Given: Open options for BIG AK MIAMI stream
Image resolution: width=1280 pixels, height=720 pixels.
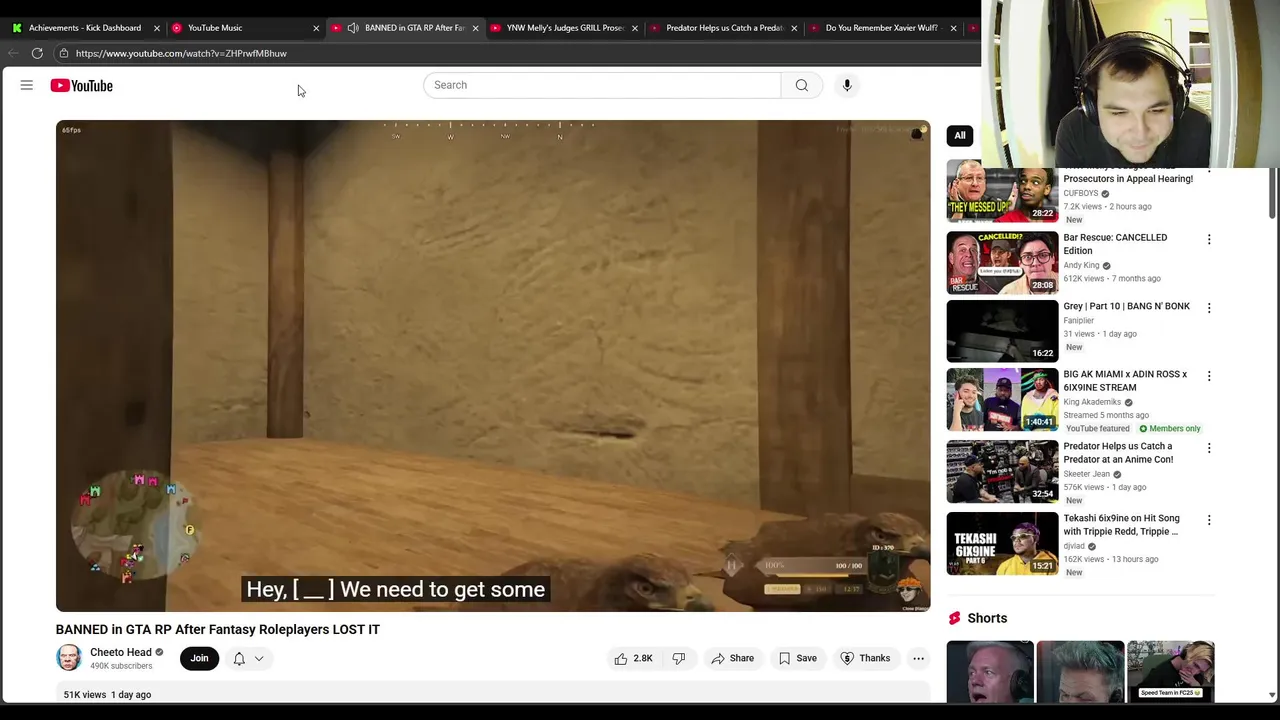Looking at the screenshot, I should [1209, 376].
